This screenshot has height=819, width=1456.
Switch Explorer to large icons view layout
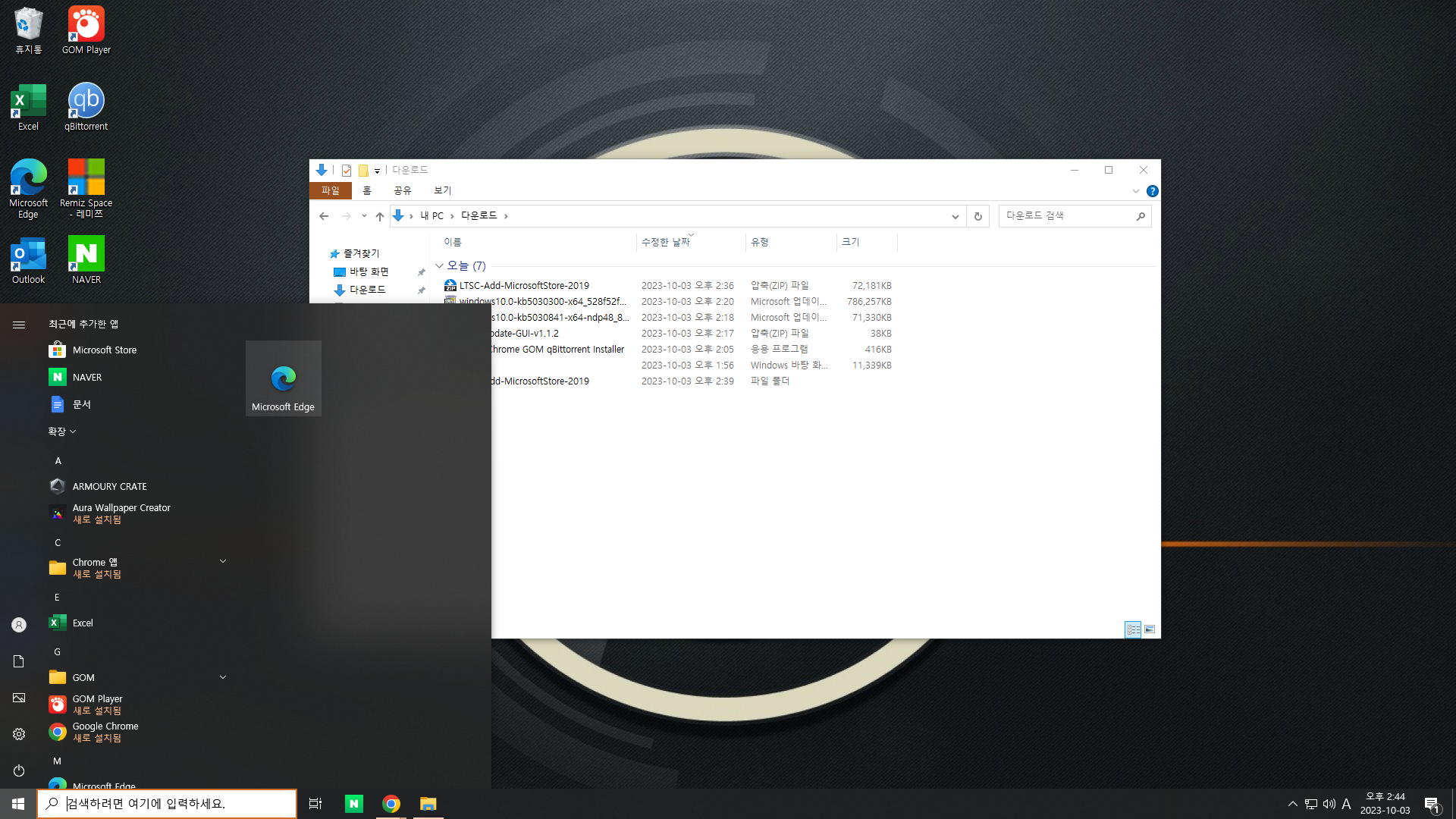1150,629
